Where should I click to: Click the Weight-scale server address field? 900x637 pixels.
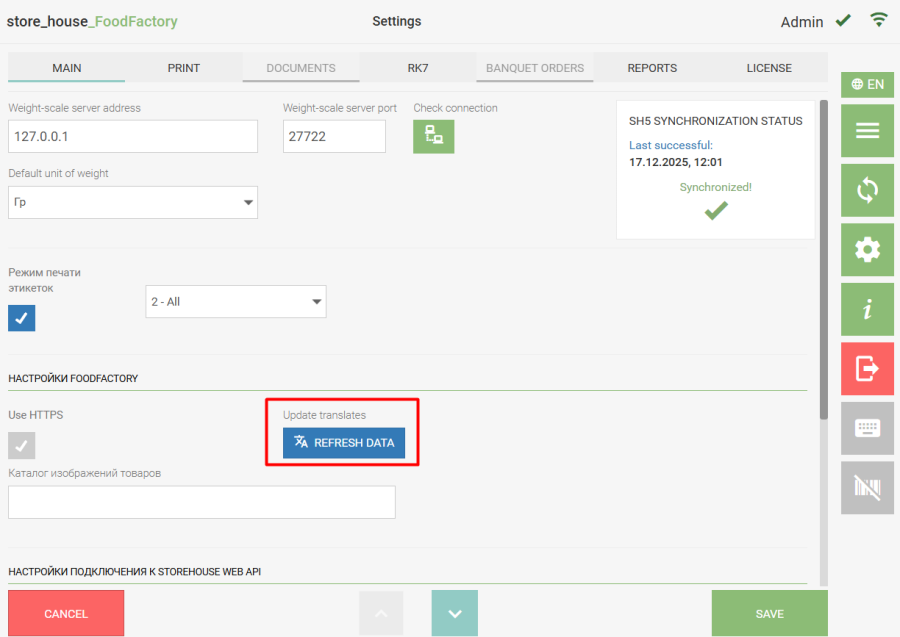(x=133, y=137)
